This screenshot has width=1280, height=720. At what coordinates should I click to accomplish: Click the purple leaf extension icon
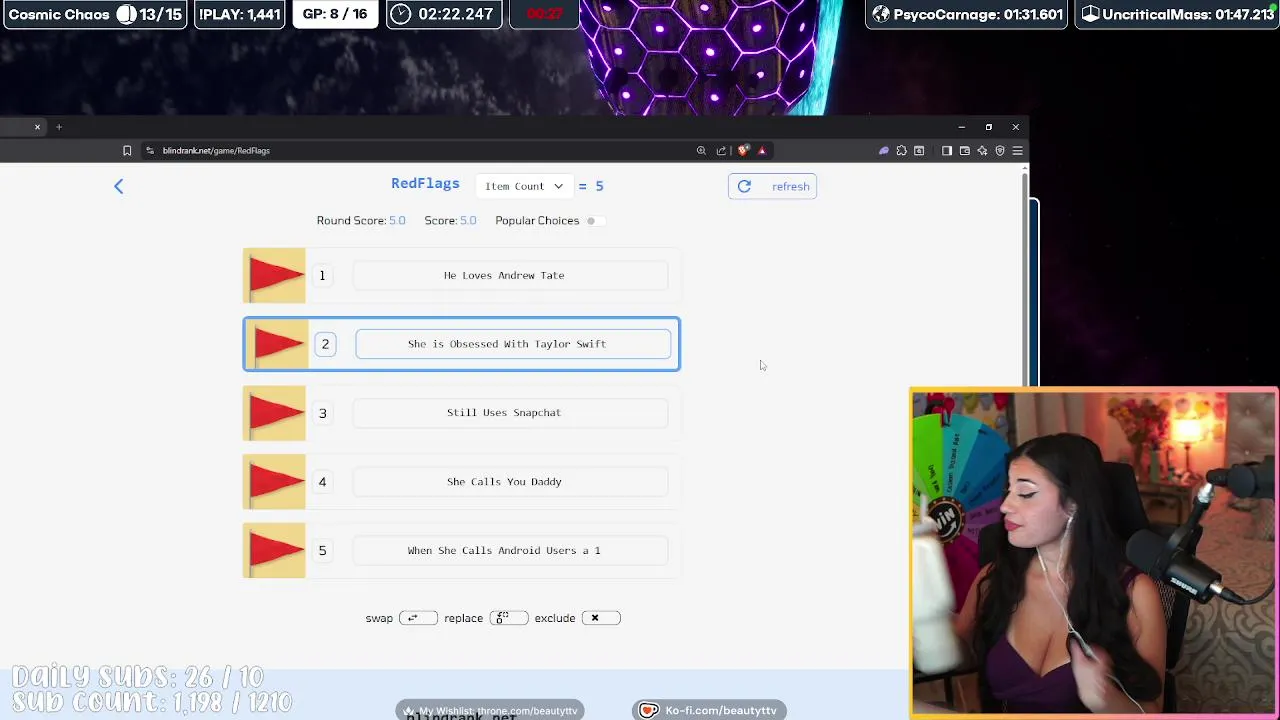point(884,151)
